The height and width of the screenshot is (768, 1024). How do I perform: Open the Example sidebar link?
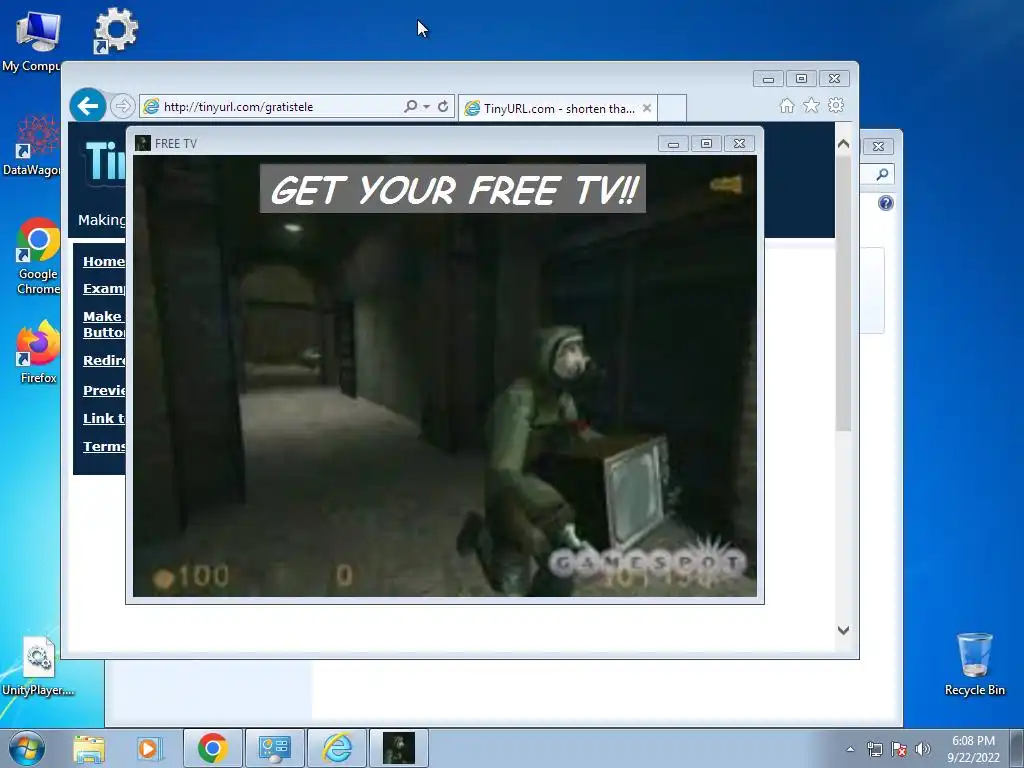click(x=104, y=288)
